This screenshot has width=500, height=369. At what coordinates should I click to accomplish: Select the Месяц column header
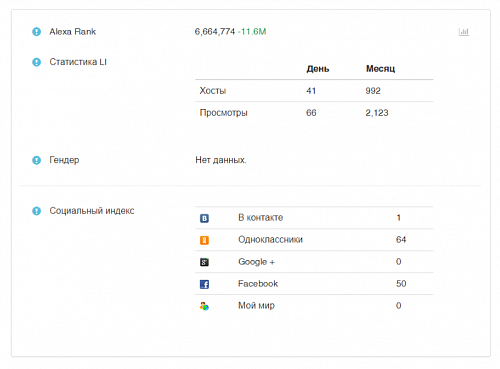pos(380,69)
